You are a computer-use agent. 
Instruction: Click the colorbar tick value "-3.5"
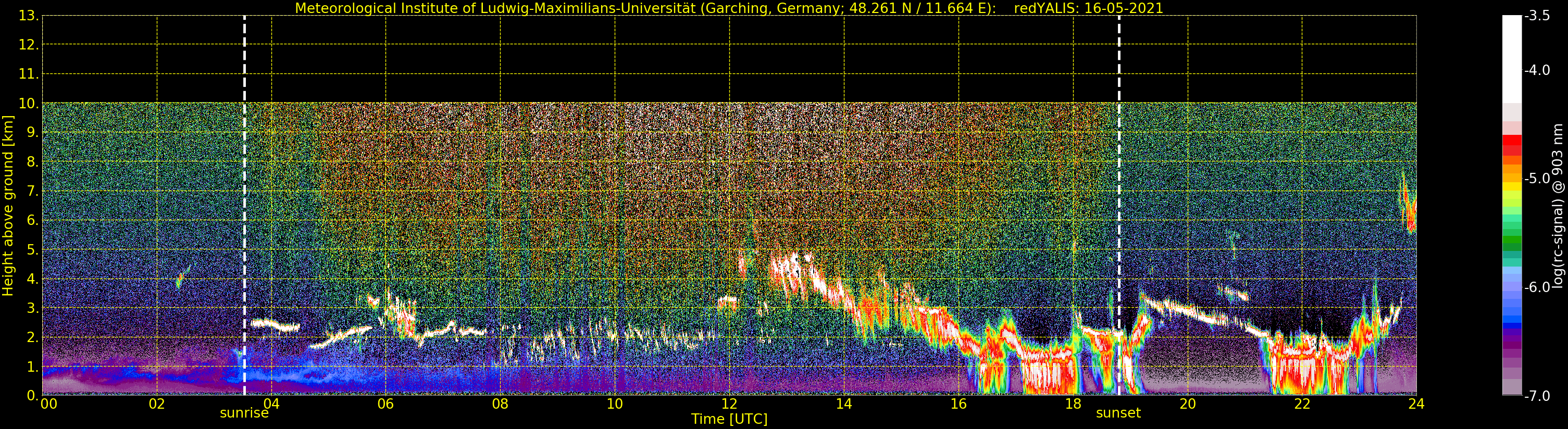(1537, 16)
